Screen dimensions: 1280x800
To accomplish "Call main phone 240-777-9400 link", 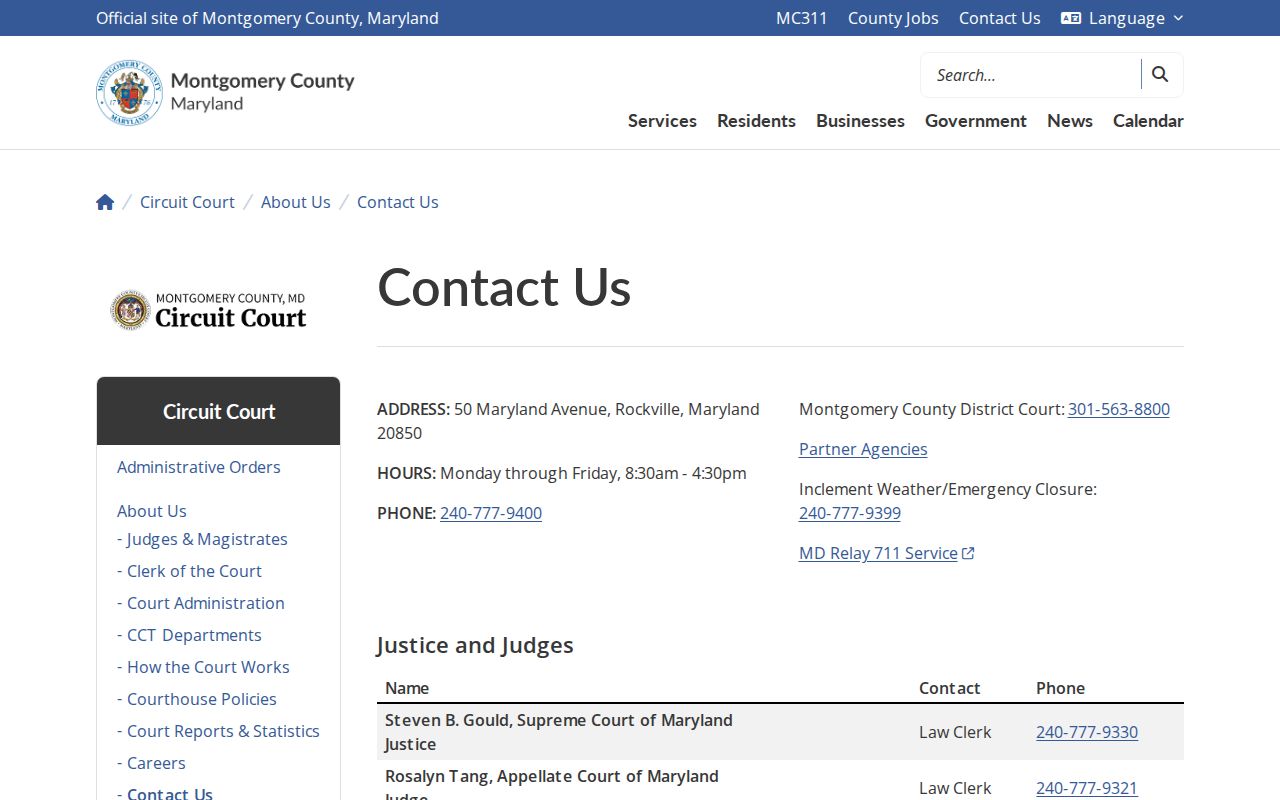I will click(x=491, y=513).
